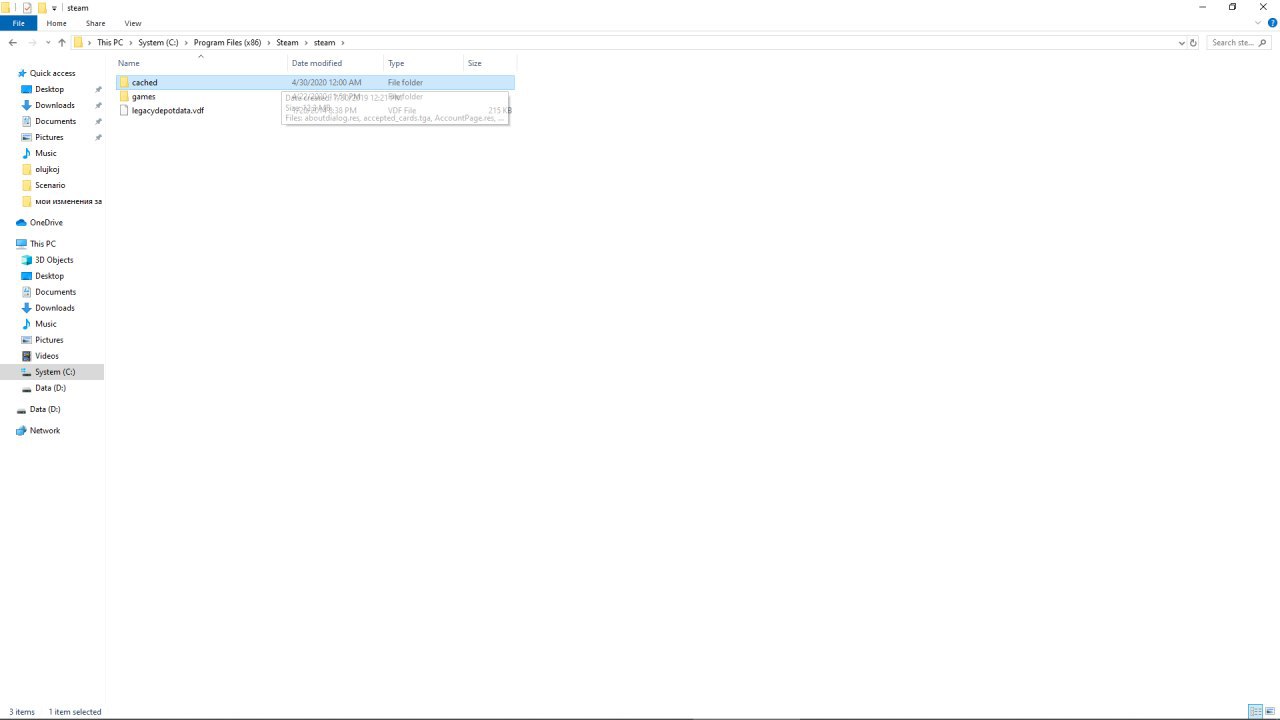Screen dimensions: 1280x720
Task: Click the '3 items' status text
Action: coord(22,712)
